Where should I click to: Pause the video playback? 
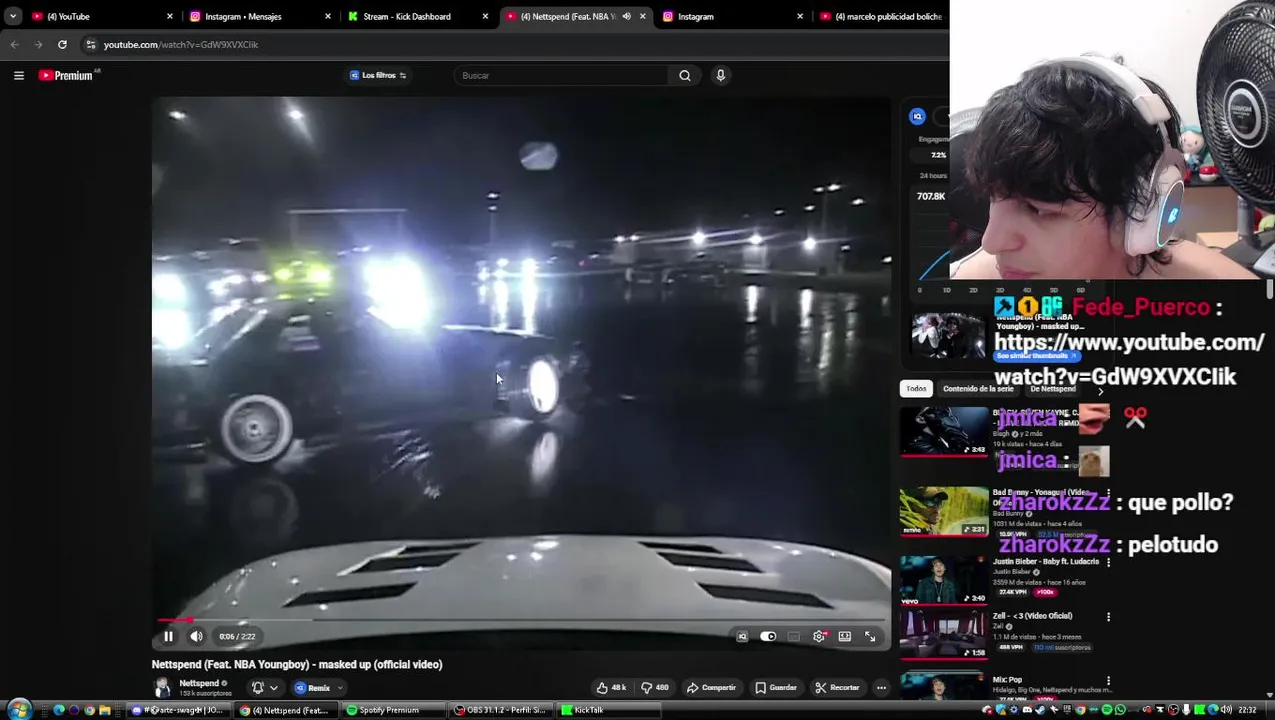point(168,636)
